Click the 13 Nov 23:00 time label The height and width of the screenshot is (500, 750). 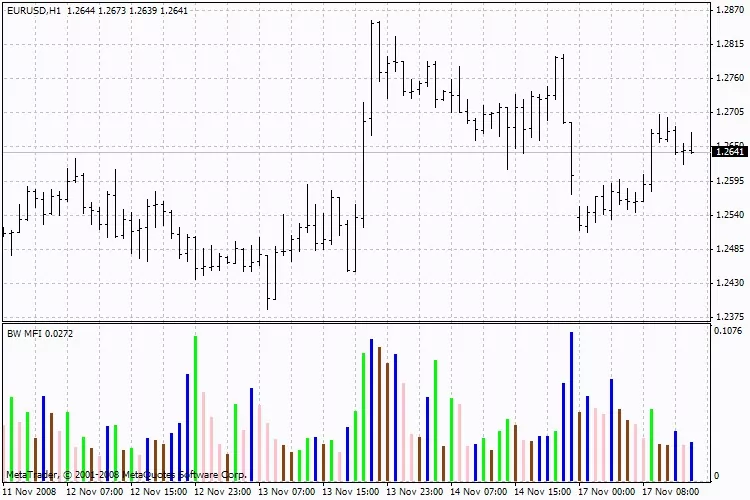(x=415, y=492)
